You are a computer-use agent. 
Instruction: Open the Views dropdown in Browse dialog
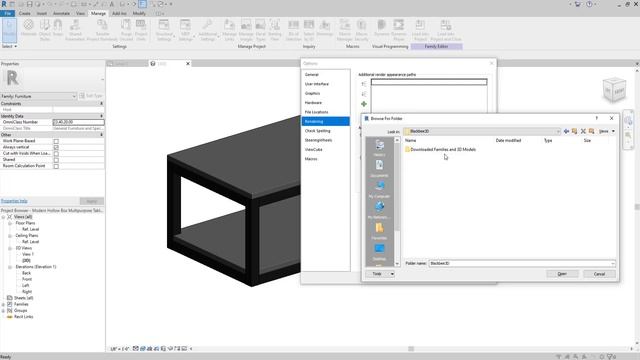coord(607,131)
